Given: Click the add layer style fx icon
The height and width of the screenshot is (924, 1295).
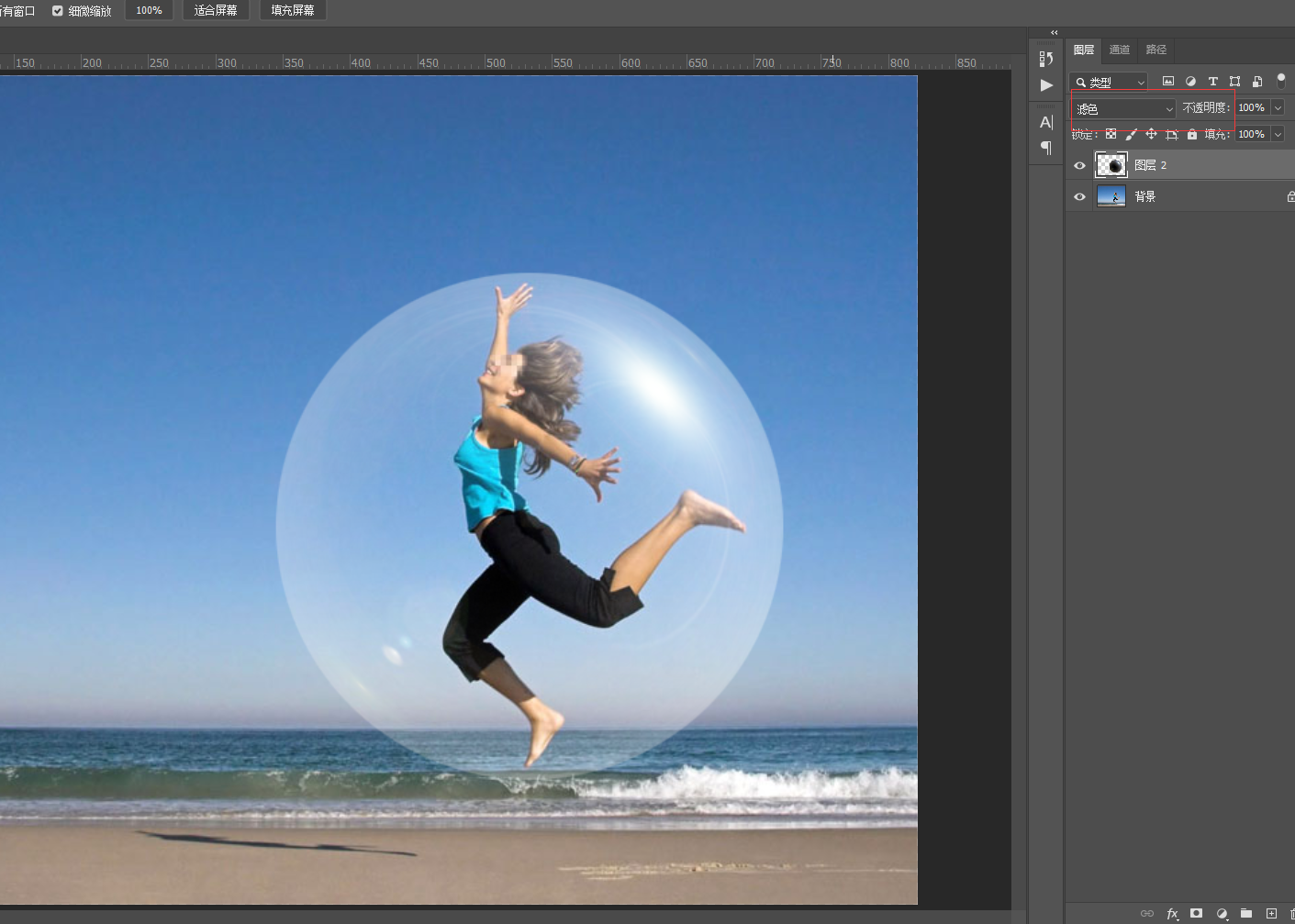Looking at the screenshot, I should (1172, 913).
